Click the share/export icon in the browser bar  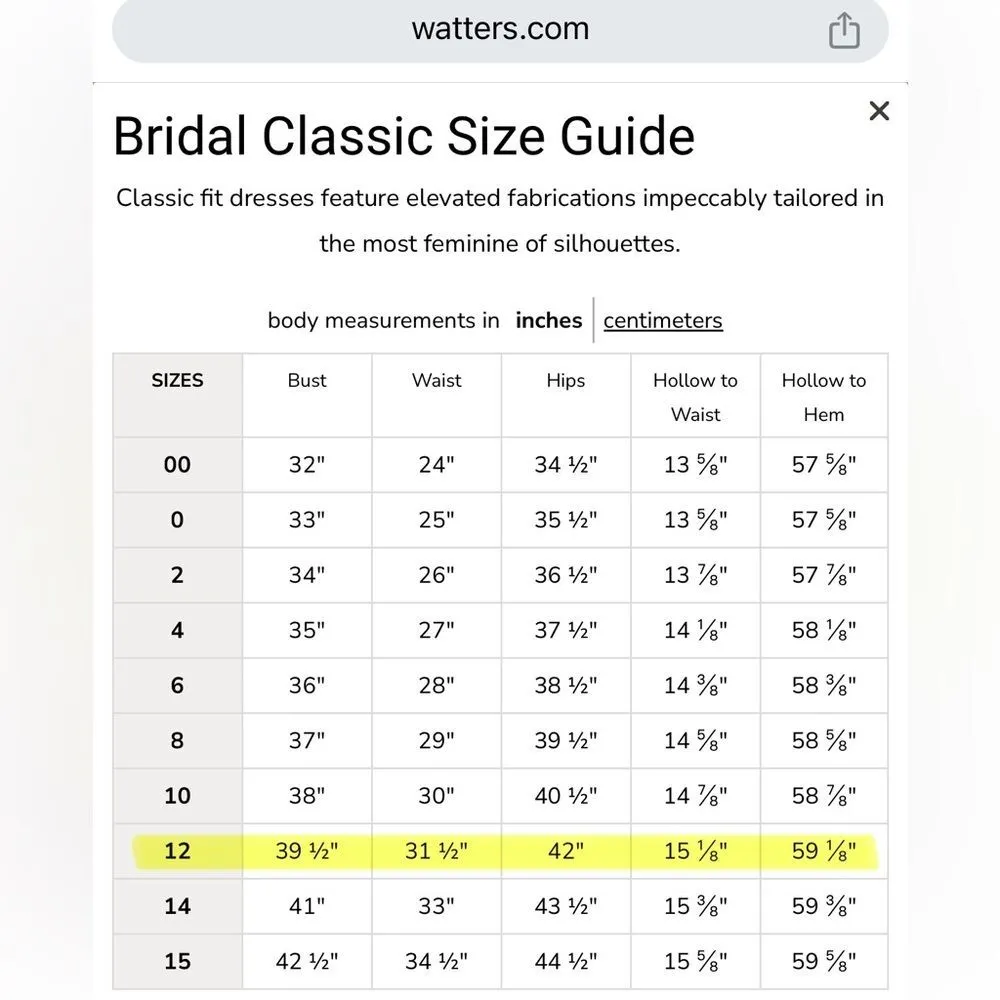tap(845, 30)
